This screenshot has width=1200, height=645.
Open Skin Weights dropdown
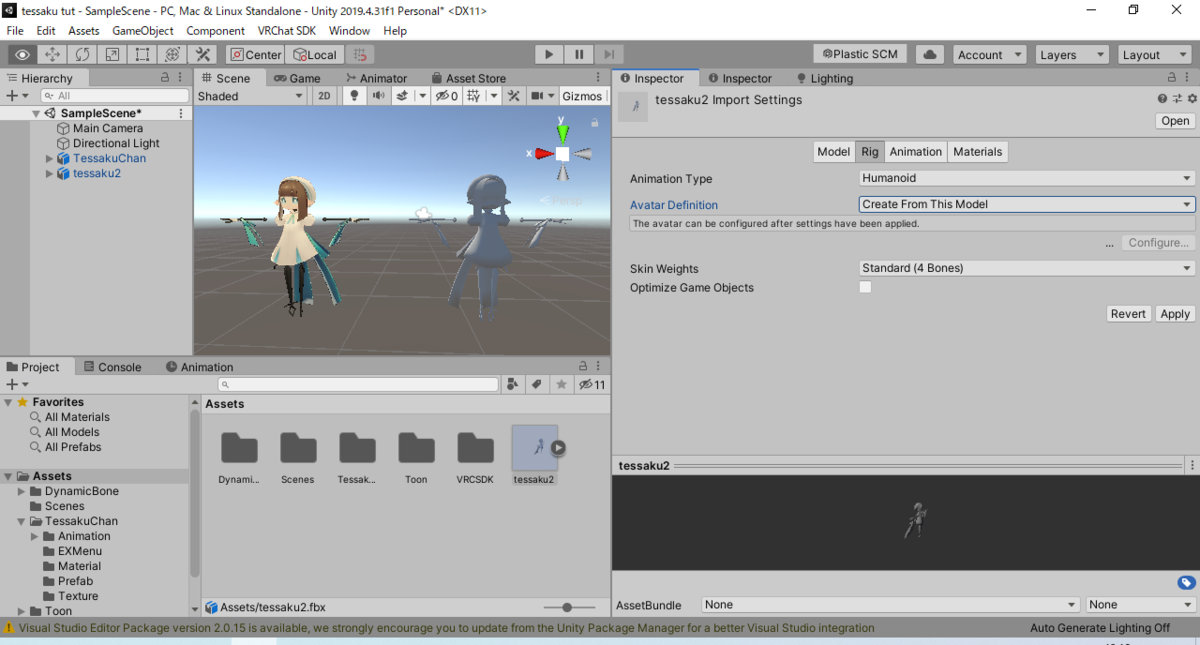[x=1027, y=268]
